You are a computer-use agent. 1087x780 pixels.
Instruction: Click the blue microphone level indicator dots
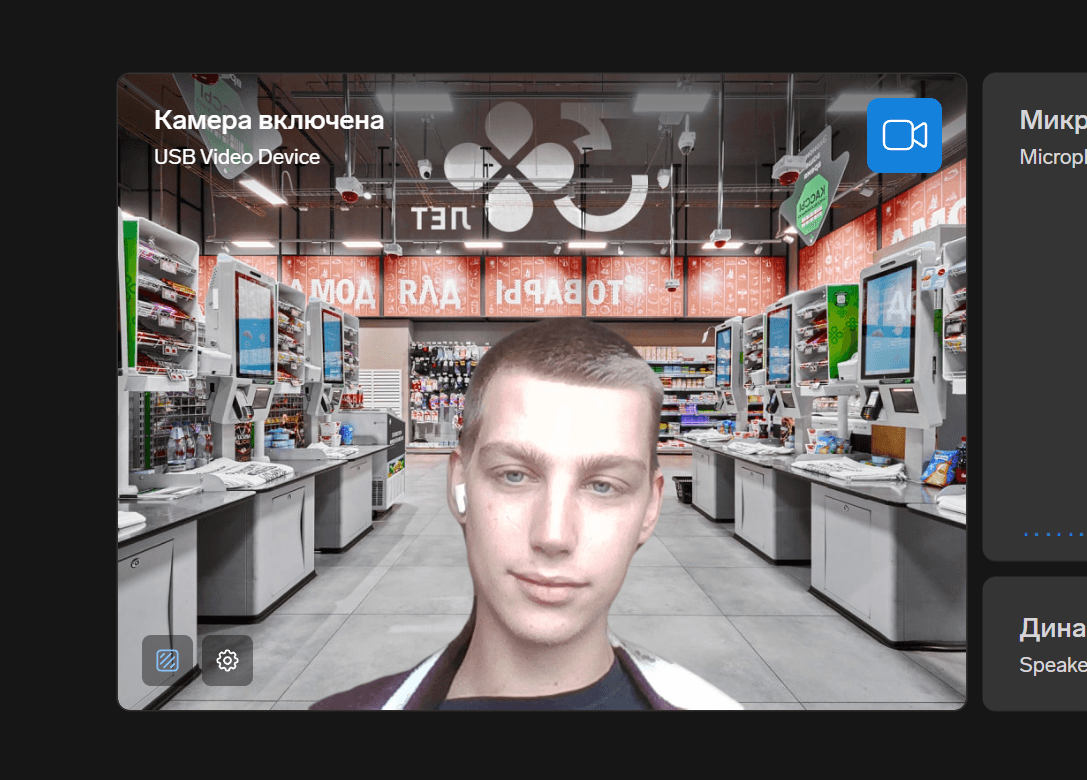point(1054,535)
